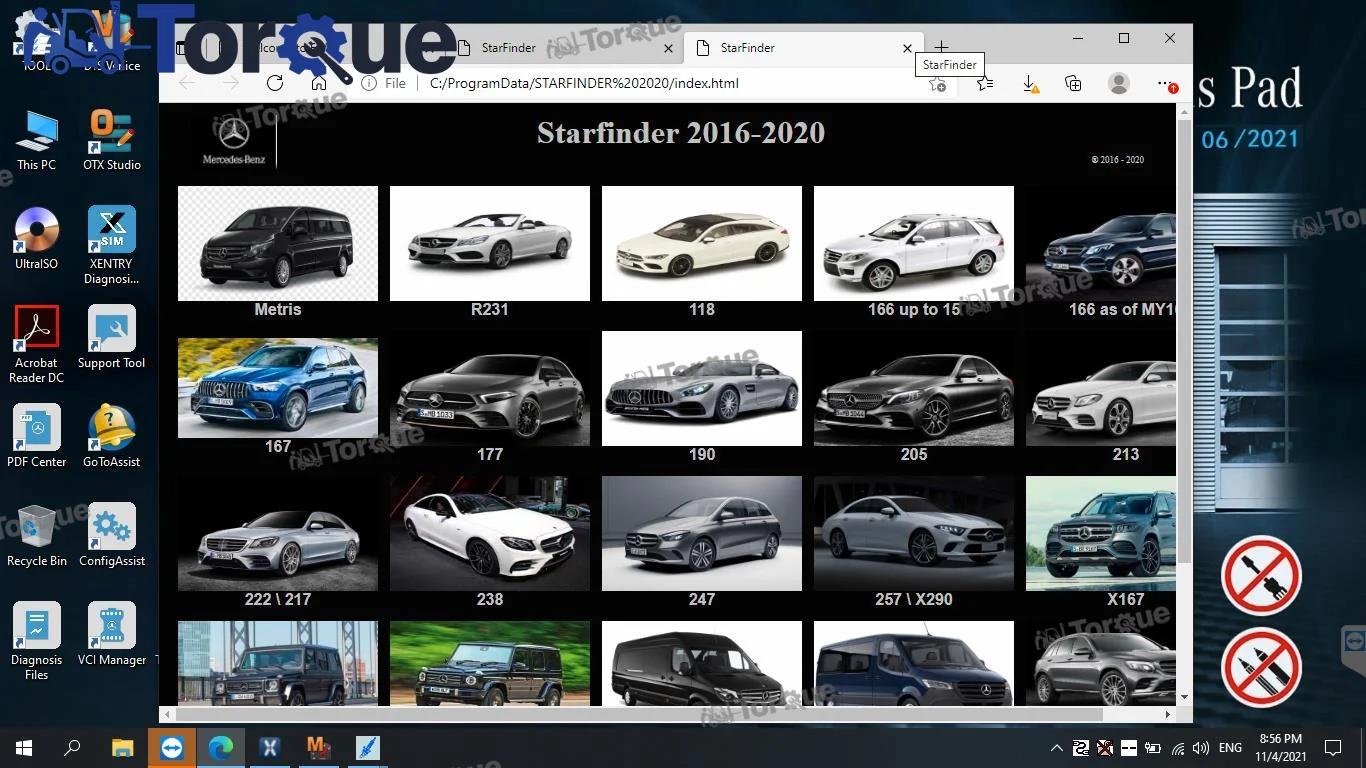1366x768 pixels.
Task: Select the blue 167 SUV thumbnail
Action: click(278, 388)
